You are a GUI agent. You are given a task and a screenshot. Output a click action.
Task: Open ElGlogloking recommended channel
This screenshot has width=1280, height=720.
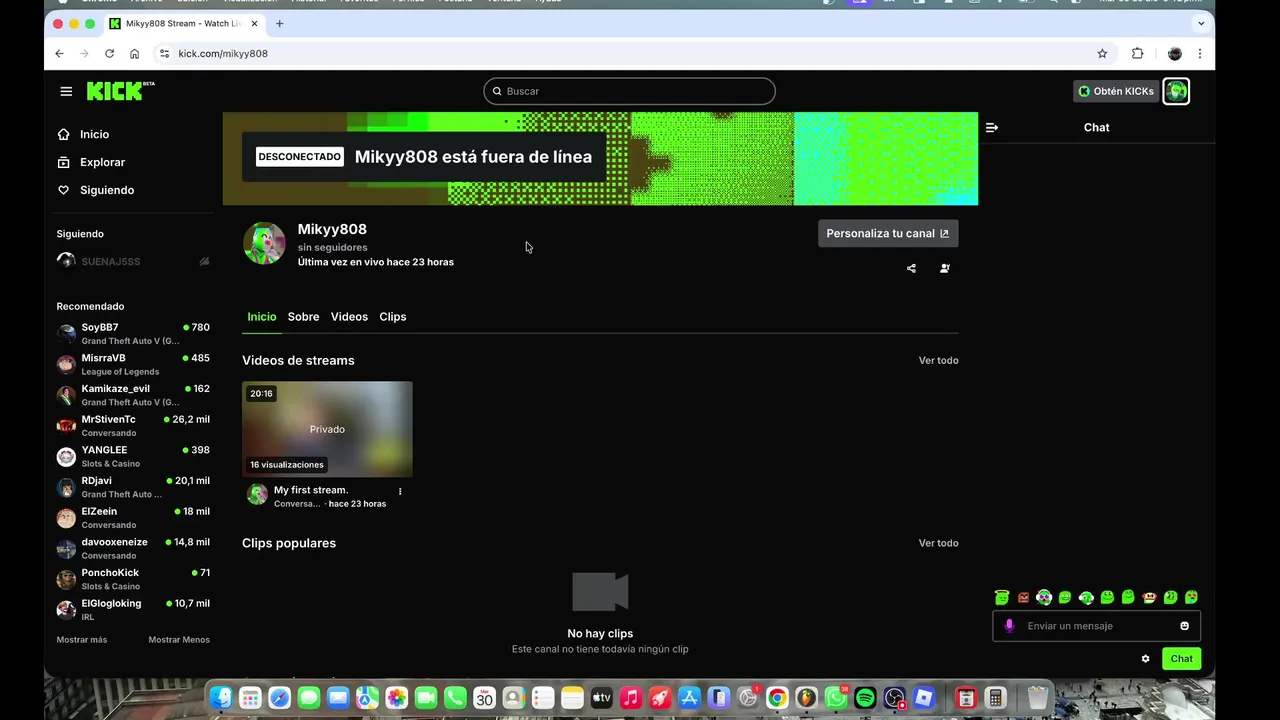(x=134, y=610)
